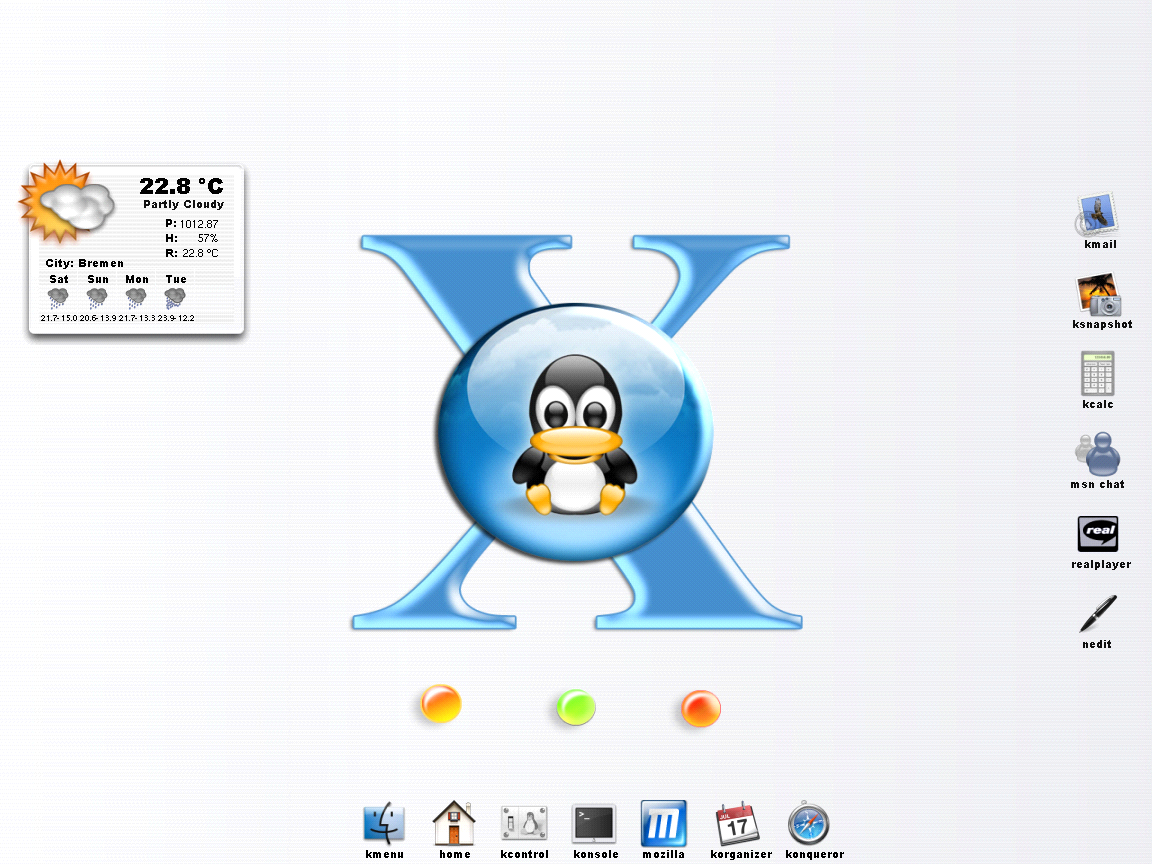Launch kcontrol settings icon
Screen dimensions: 1152x864
pyautogui.click(x=524, y=823)
